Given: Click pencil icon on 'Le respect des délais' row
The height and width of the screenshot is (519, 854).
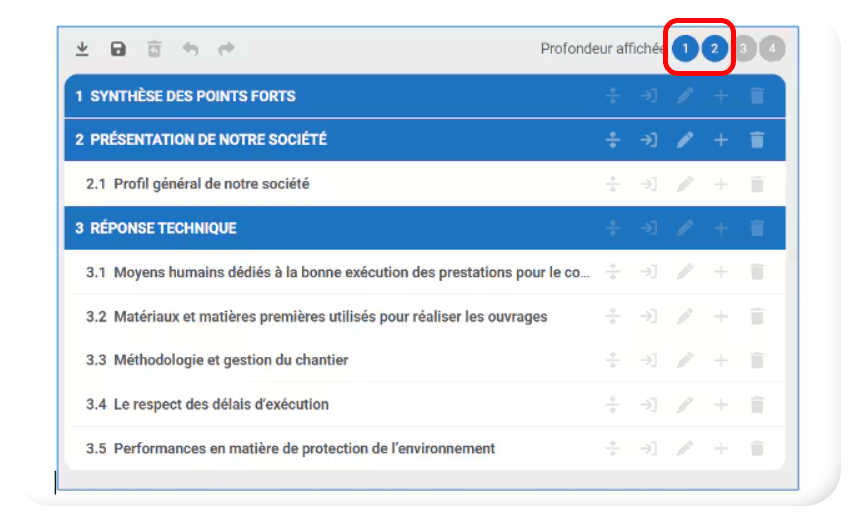Looking at the screenshot, I should tap(685, 405).
